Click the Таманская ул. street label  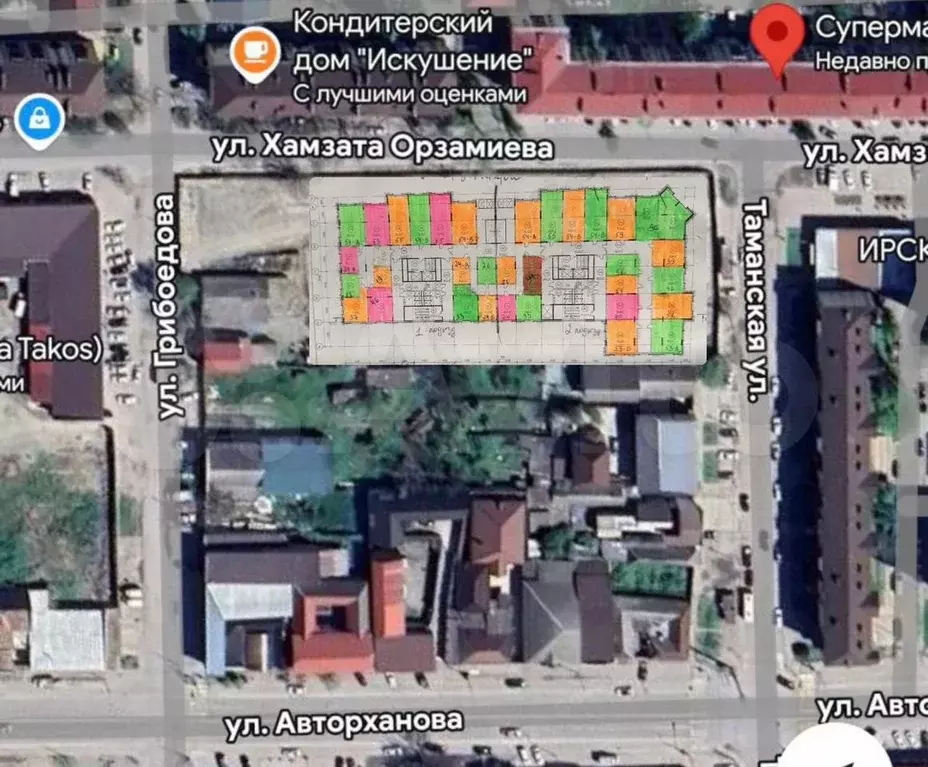tap(755, 301)
